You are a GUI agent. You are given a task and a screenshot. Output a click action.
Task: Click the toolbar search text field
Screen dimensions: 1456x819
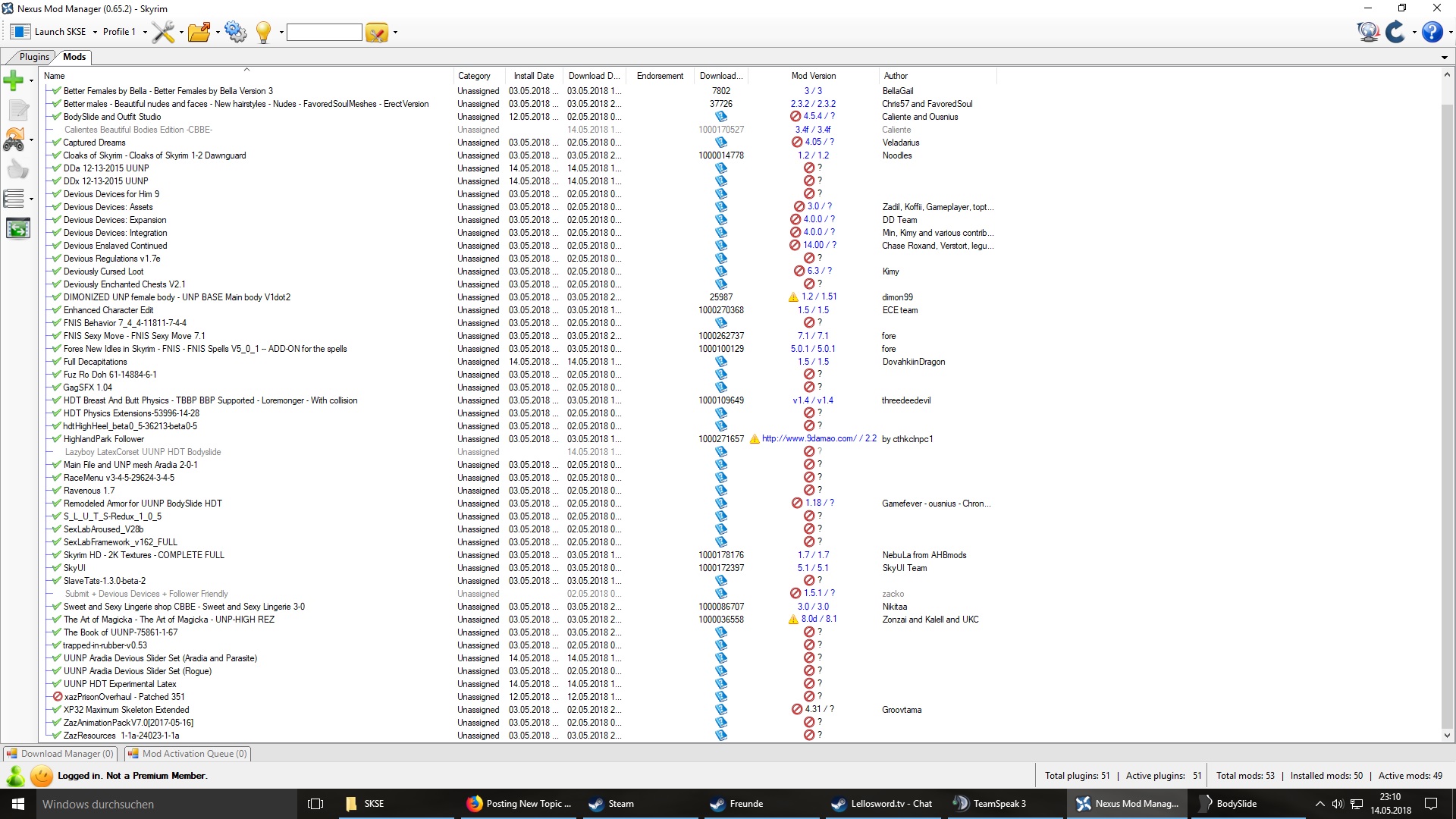pos(325,32)
